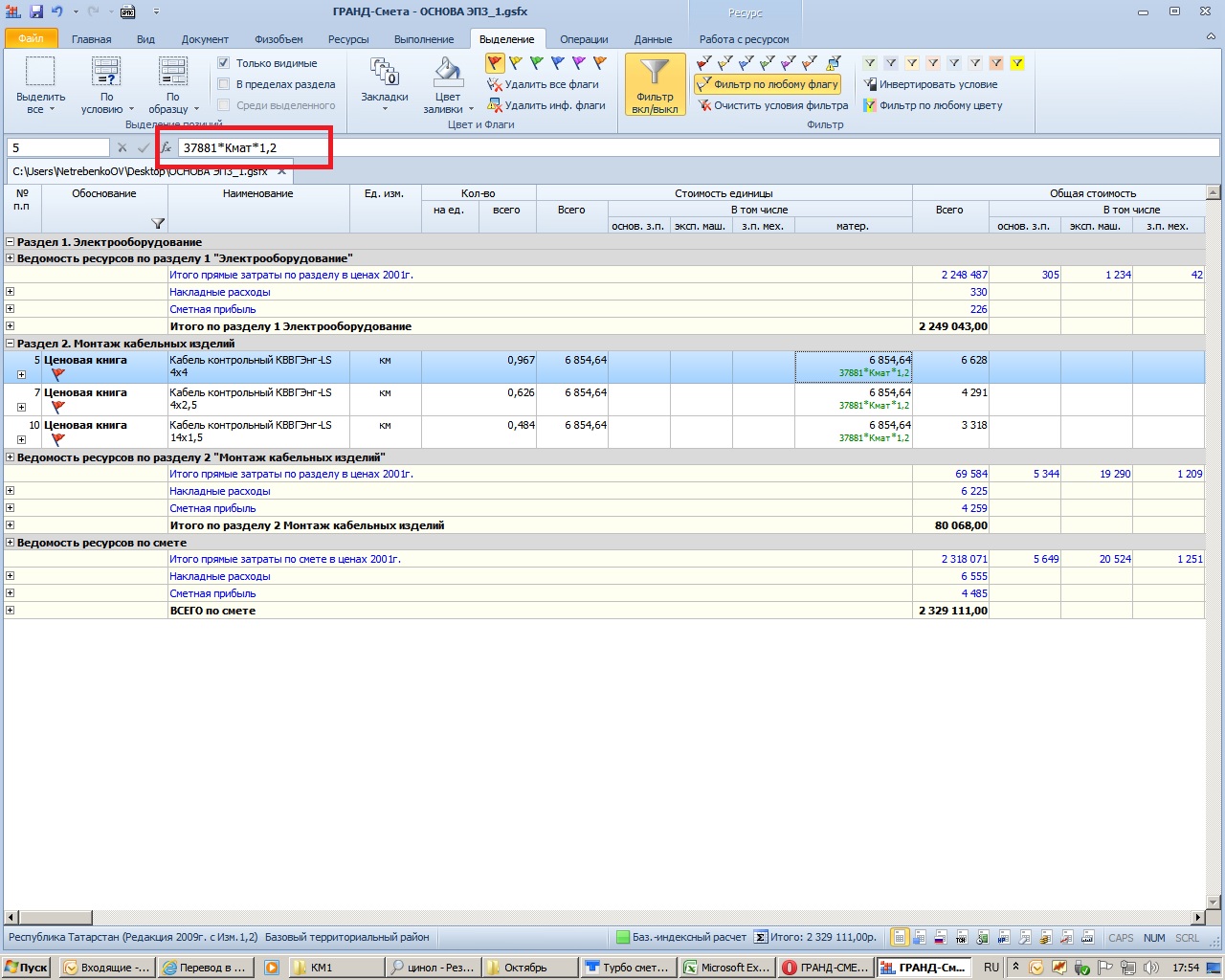The width and height of the screenshot is (1225, 980).
Task: Switch to the Документ tab
Action: tap(205, 39)
